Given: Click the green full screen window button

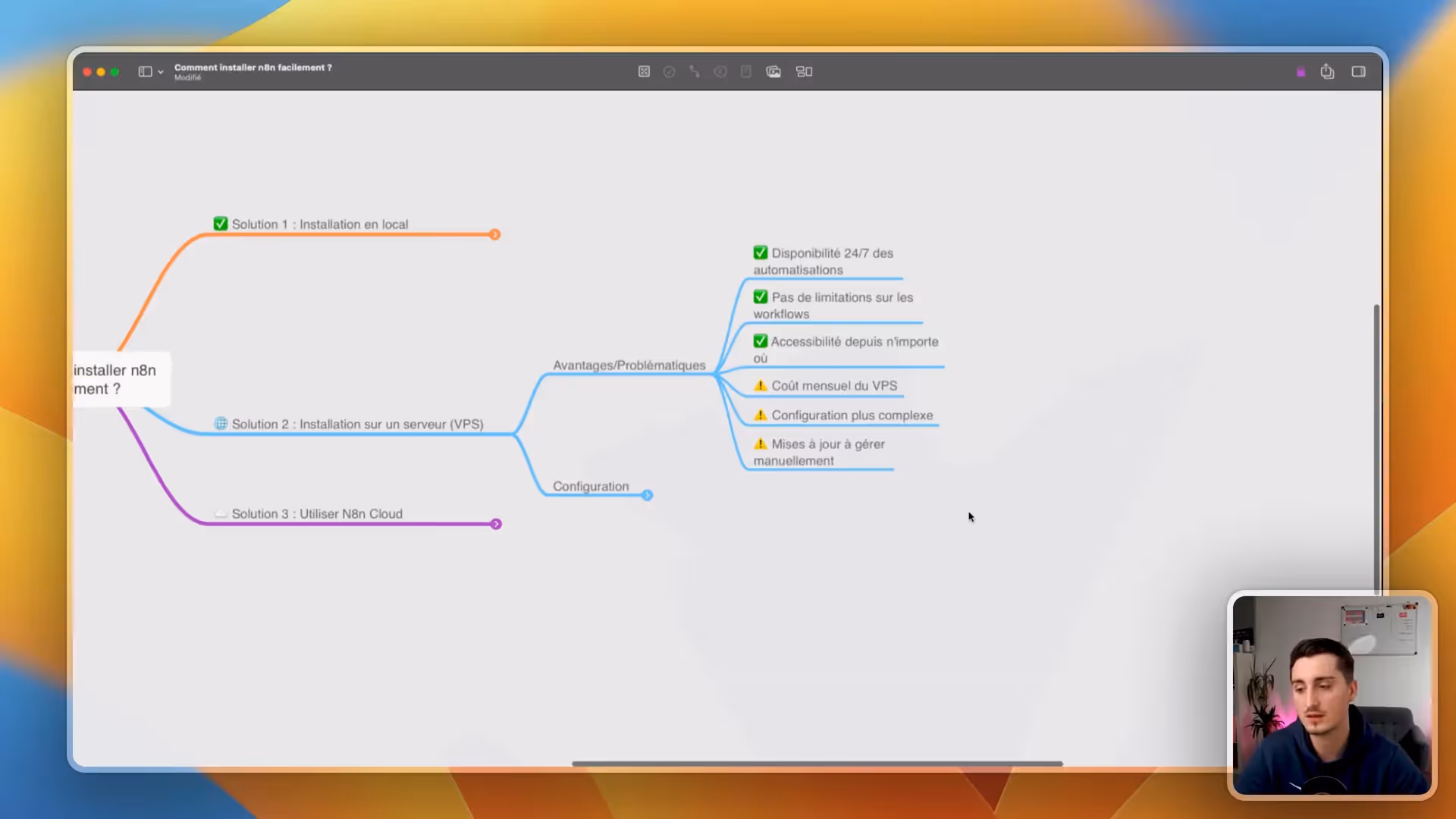Looking at the screenshot, I should click(115, 72).
